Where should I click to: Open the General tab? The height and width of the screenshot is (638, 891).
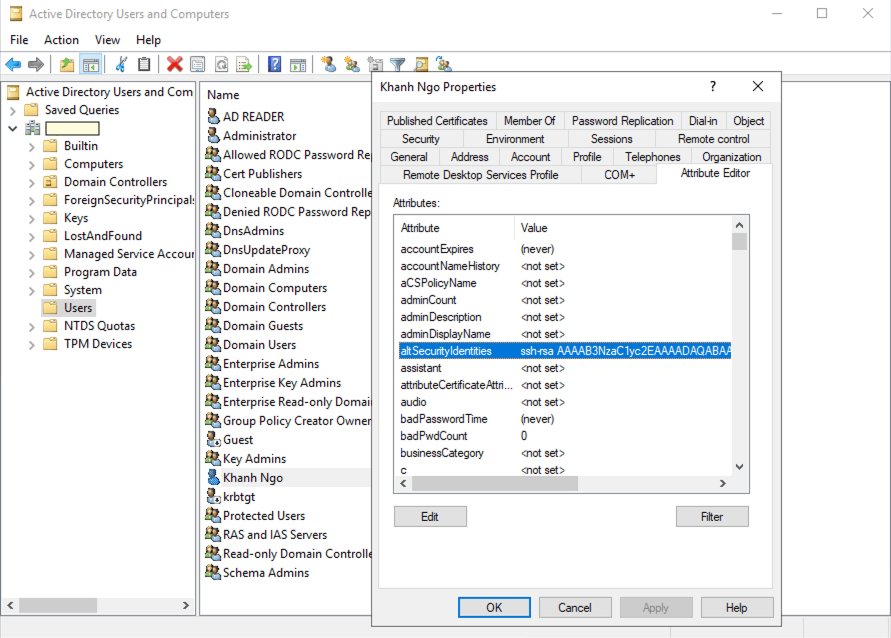pyautogui.click(x=409, y=157)
